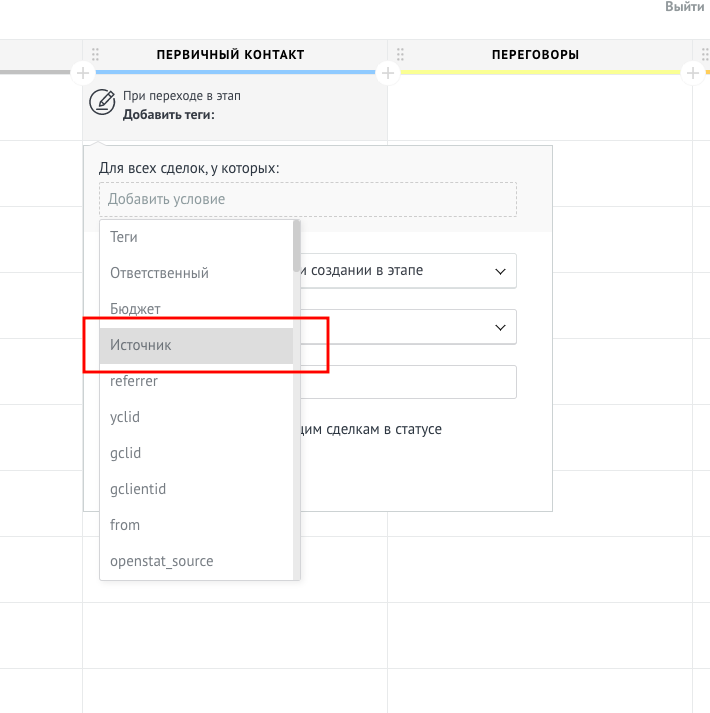Click the Выйти link
Image resolution: width=710 pixels, height=713 pixels.
685,6
